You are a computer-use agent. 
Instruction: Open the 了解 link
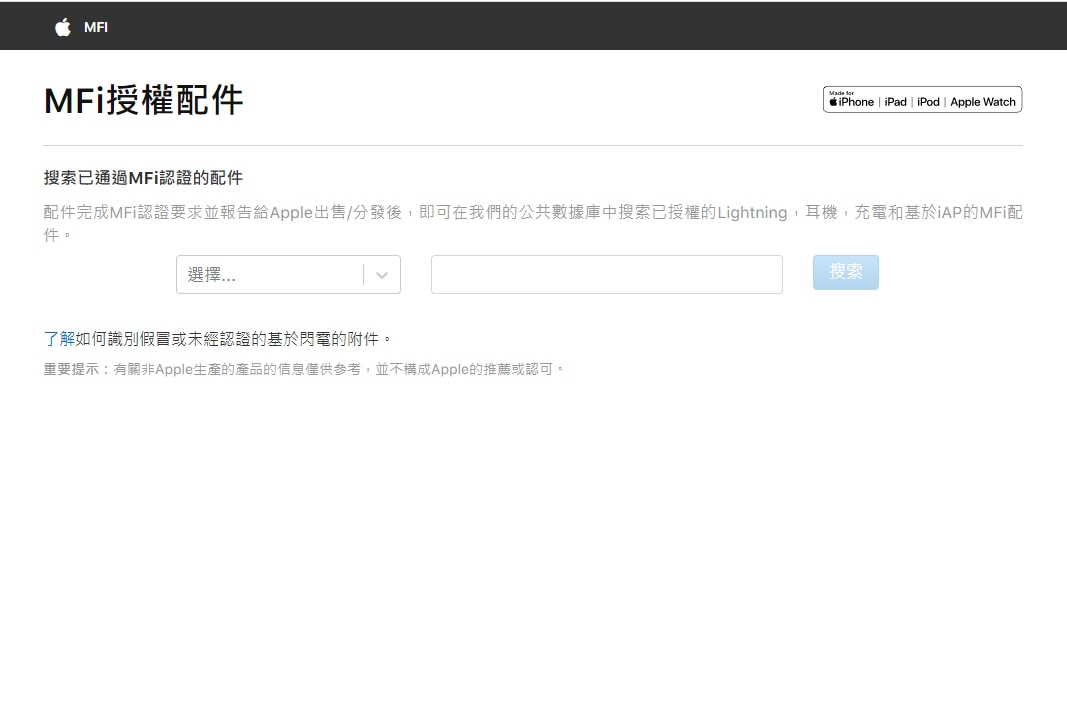coord(59,339)
